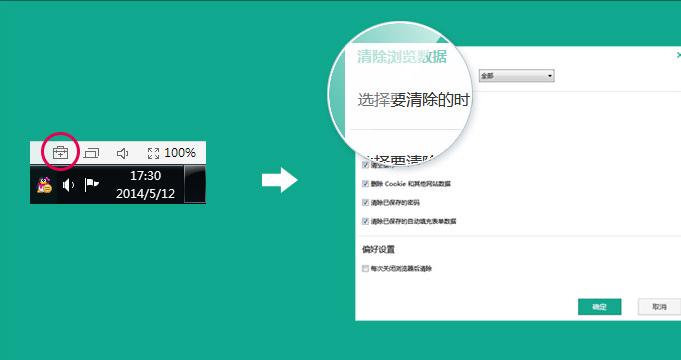Viewport: 681px width, 360px height.
Task: Click the green 确定 button
Action: pyautogui.click(x=599, y=307)
